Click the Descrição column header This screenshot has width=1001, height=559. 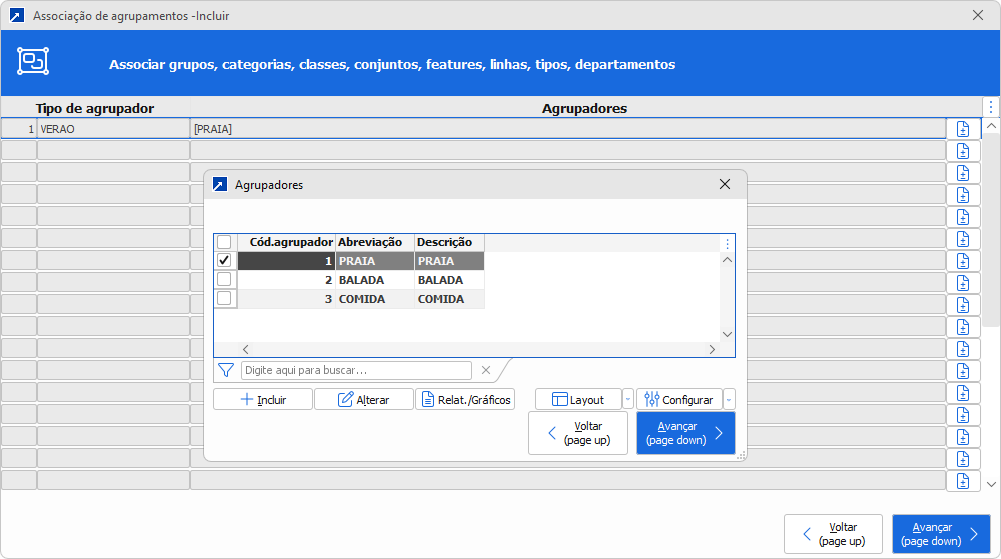click(448, 242)
